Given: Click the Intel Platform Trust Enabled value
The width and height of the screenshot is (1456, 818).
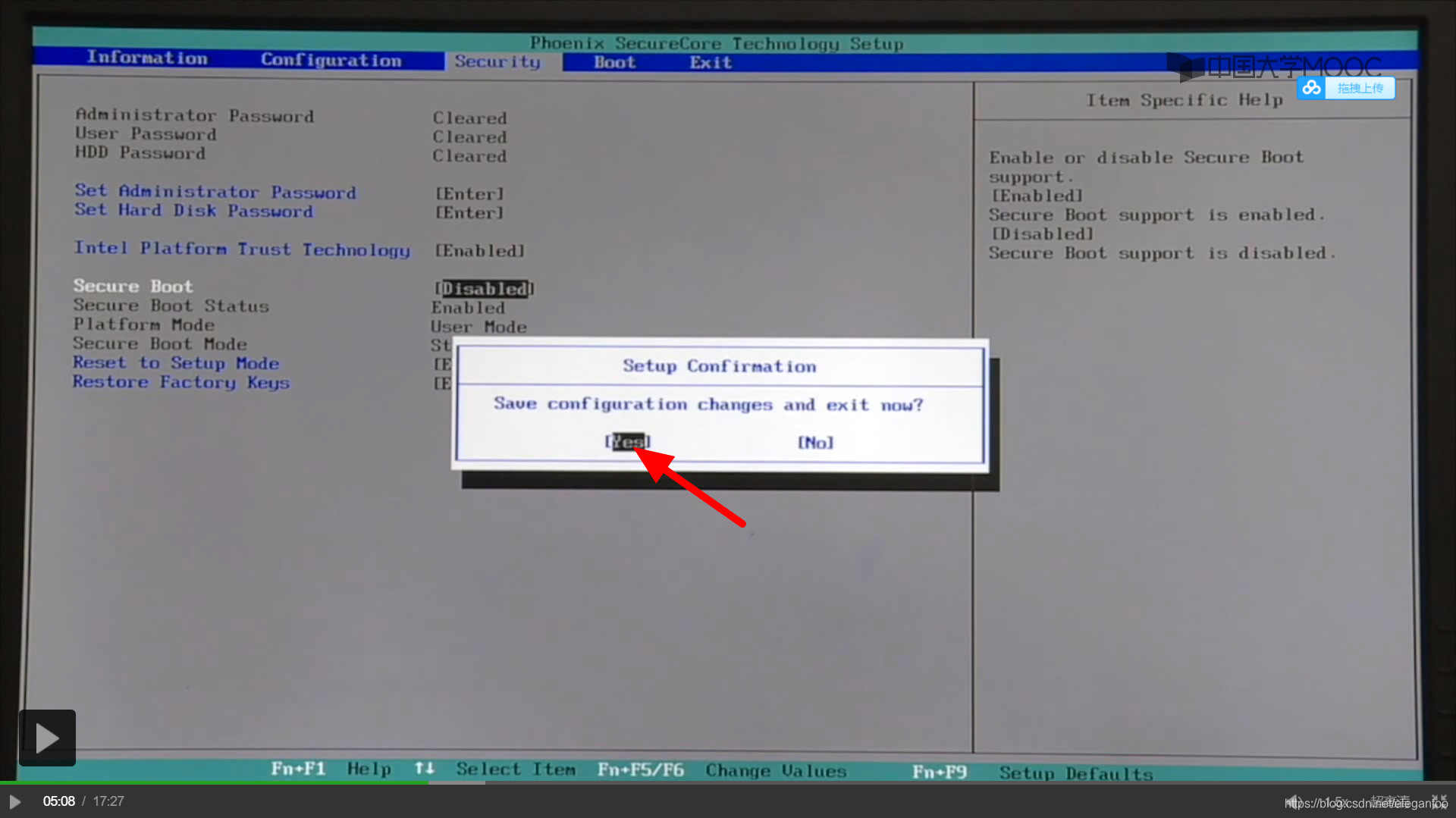Looking at the screenshot, I should 479,250.
